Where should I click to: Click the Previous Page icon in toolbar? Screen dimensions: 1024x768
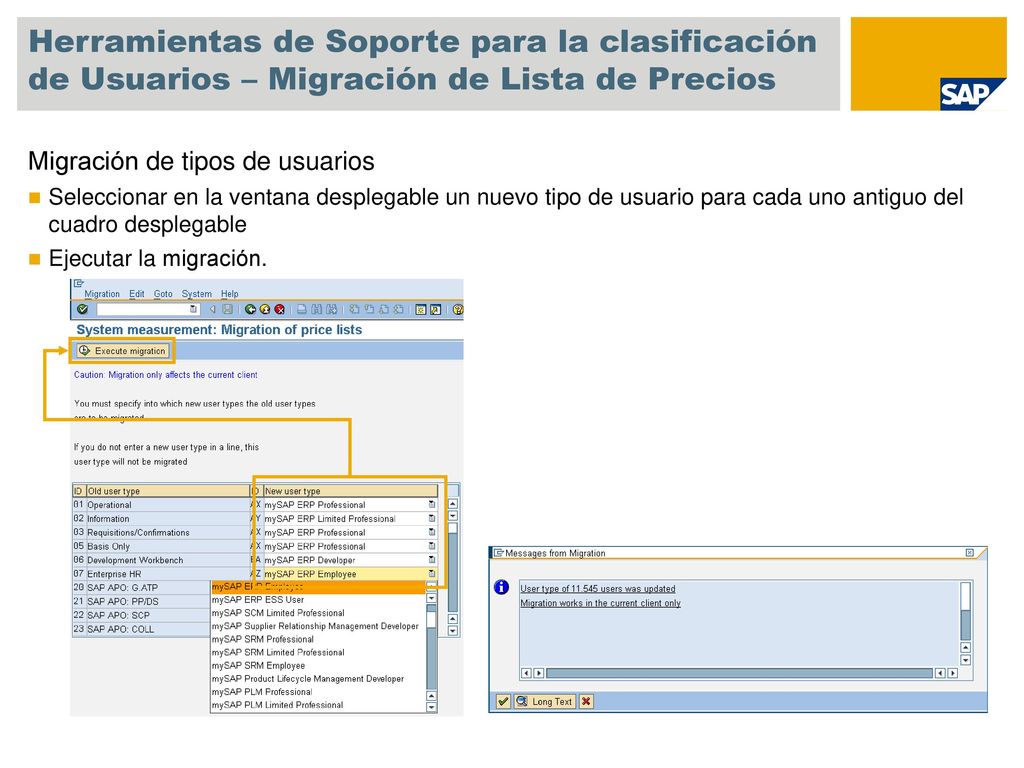coord(369,310)
